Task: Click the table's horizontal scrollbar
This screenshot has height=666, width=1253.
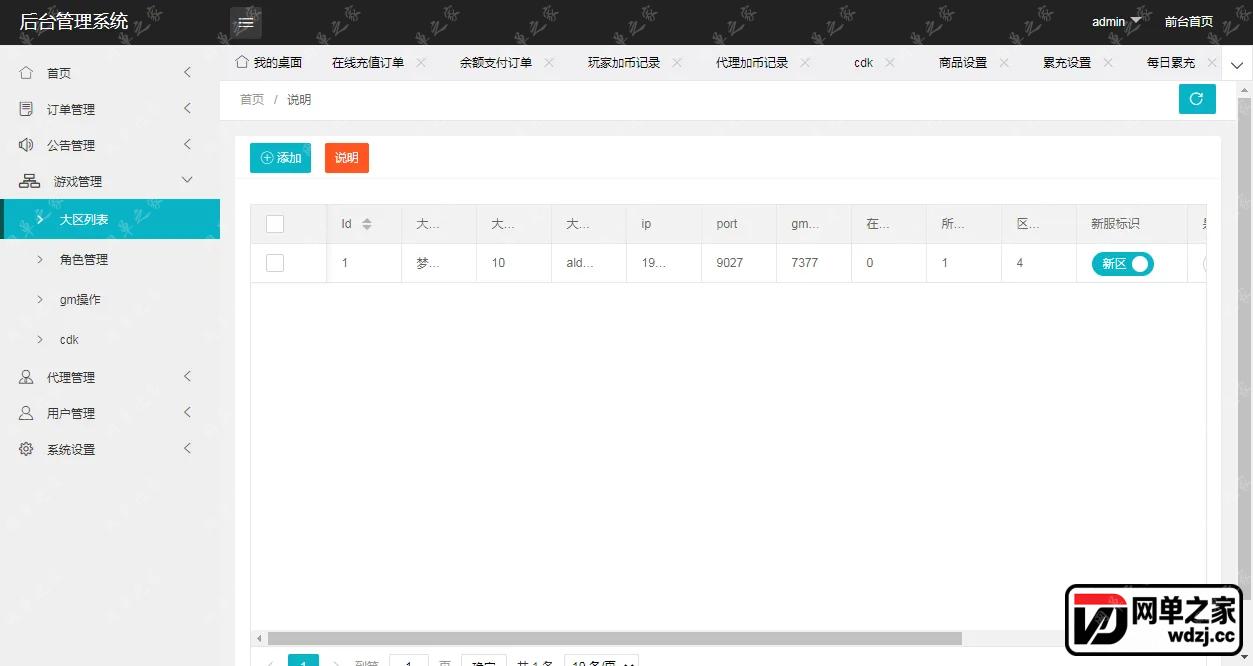Action: pos(614,638)
